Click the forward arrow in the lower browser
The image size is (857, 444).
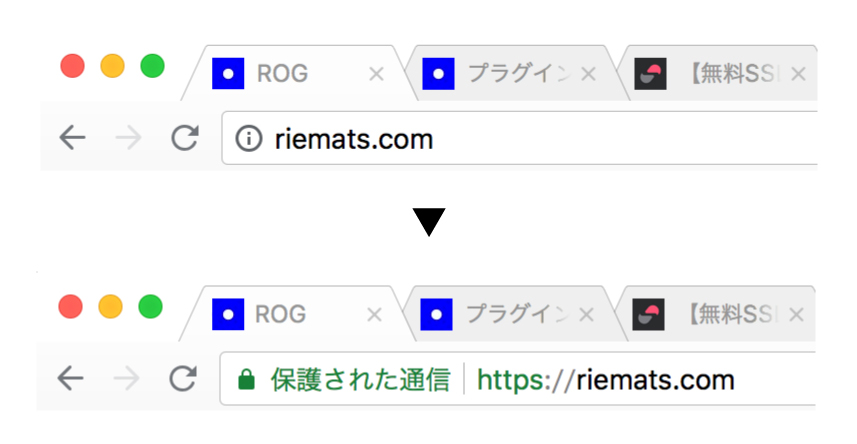click(126, 378)
